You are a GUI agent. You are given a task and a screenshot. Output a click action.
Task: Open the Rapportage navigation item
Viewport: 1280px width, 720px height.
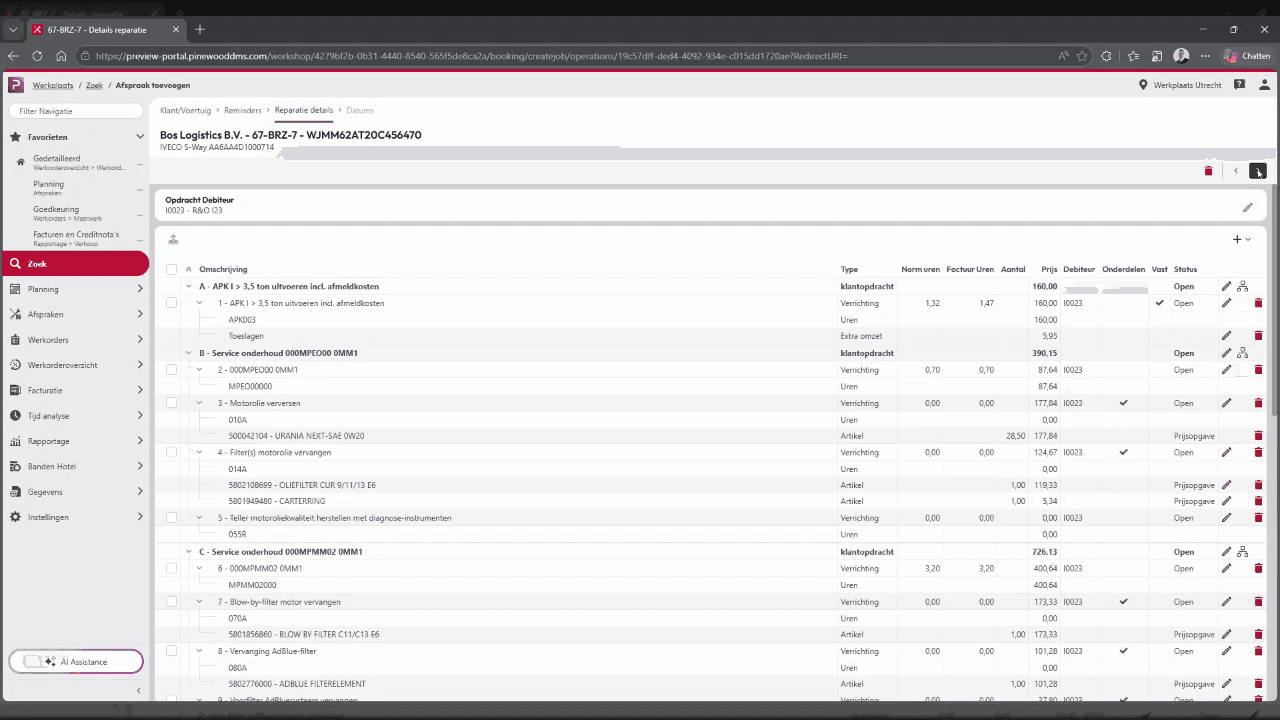[74, 441]
